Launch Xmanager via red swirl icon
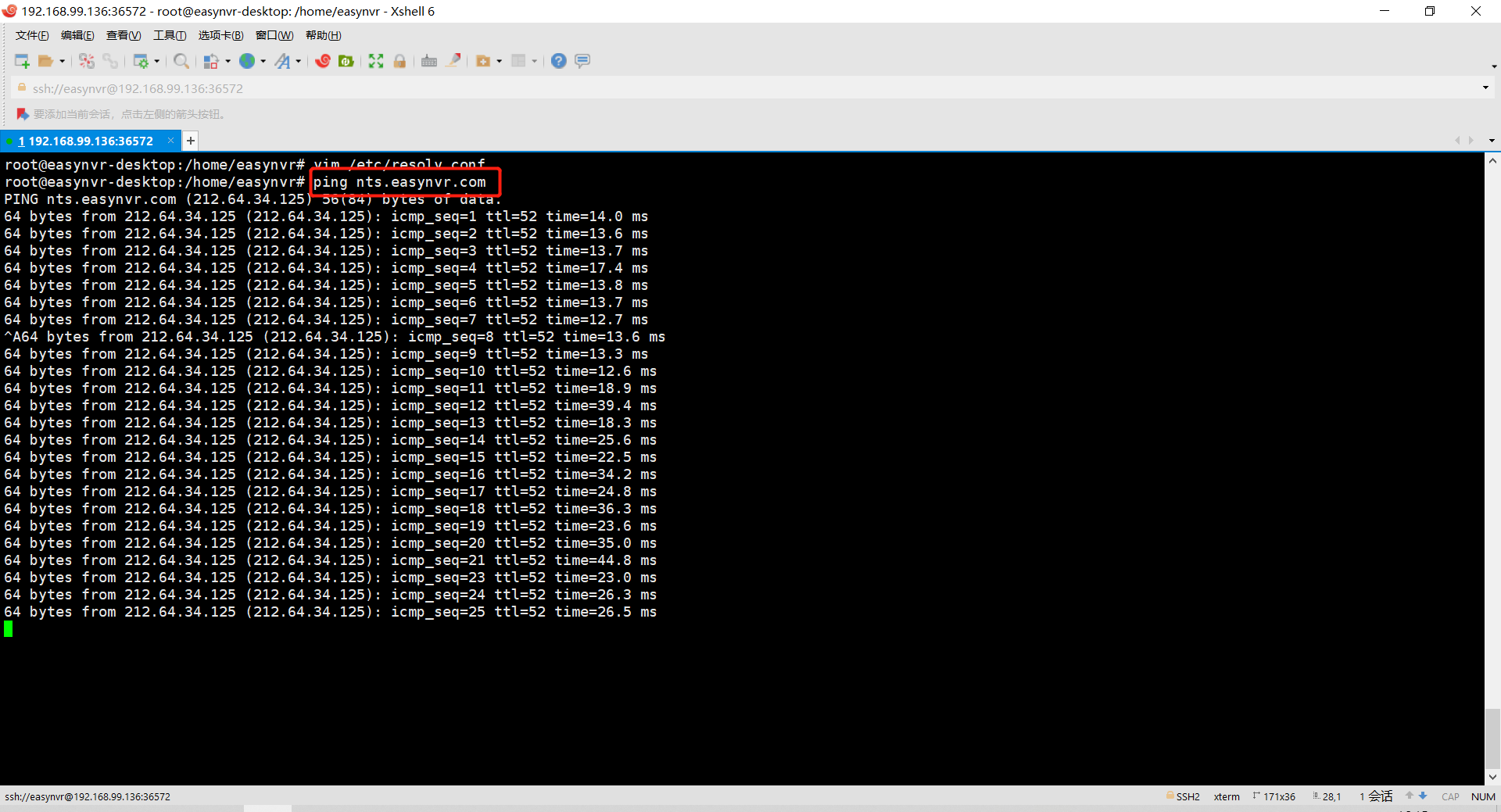 [x=323, y=61]
